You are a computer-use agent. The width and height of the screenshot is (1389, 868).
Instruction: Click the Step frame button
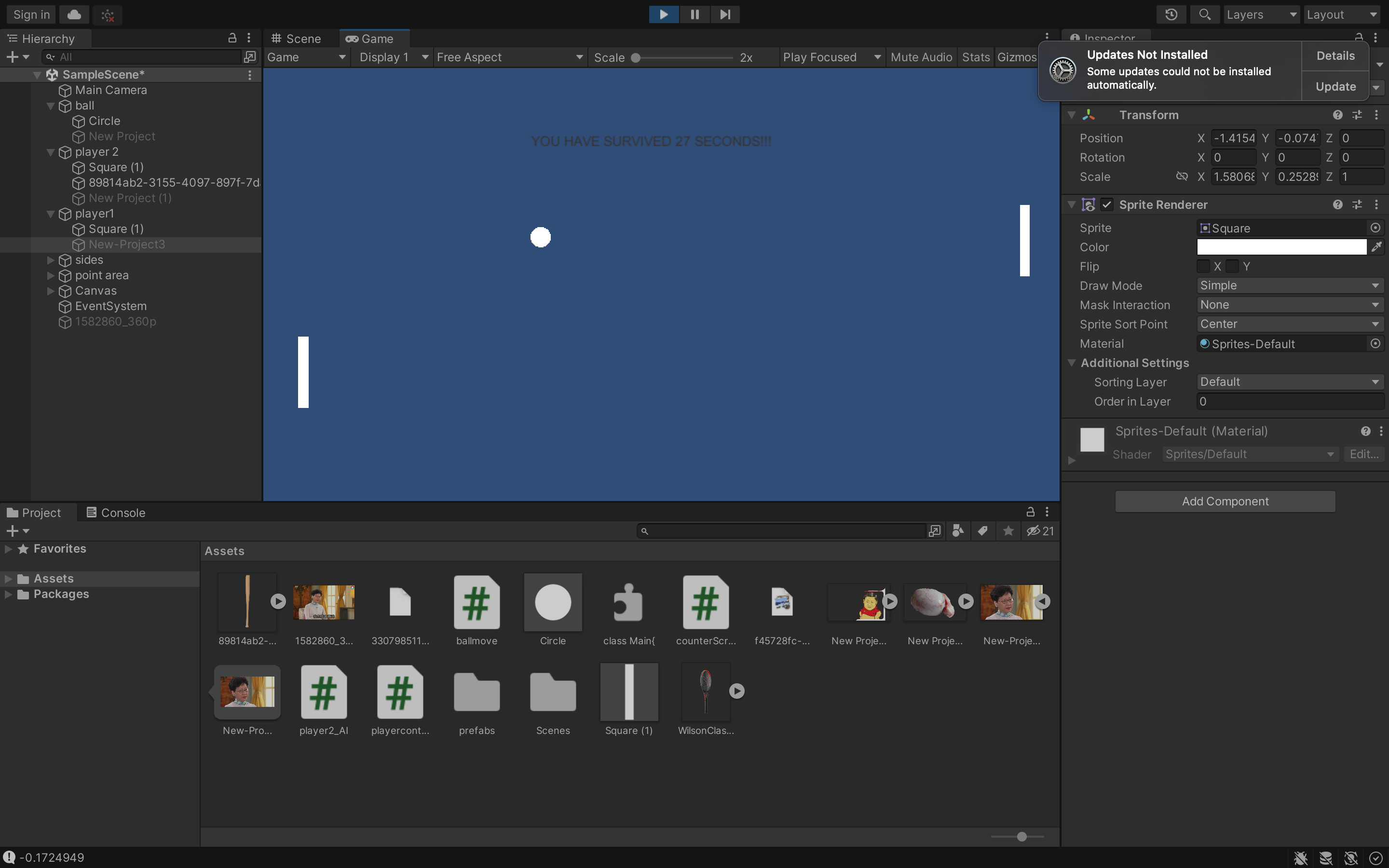point(725,14)
